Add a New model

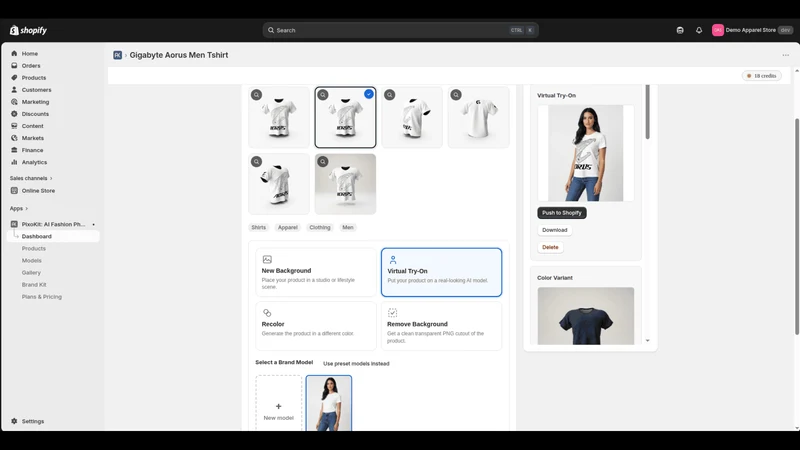click(x=279, y=403)
